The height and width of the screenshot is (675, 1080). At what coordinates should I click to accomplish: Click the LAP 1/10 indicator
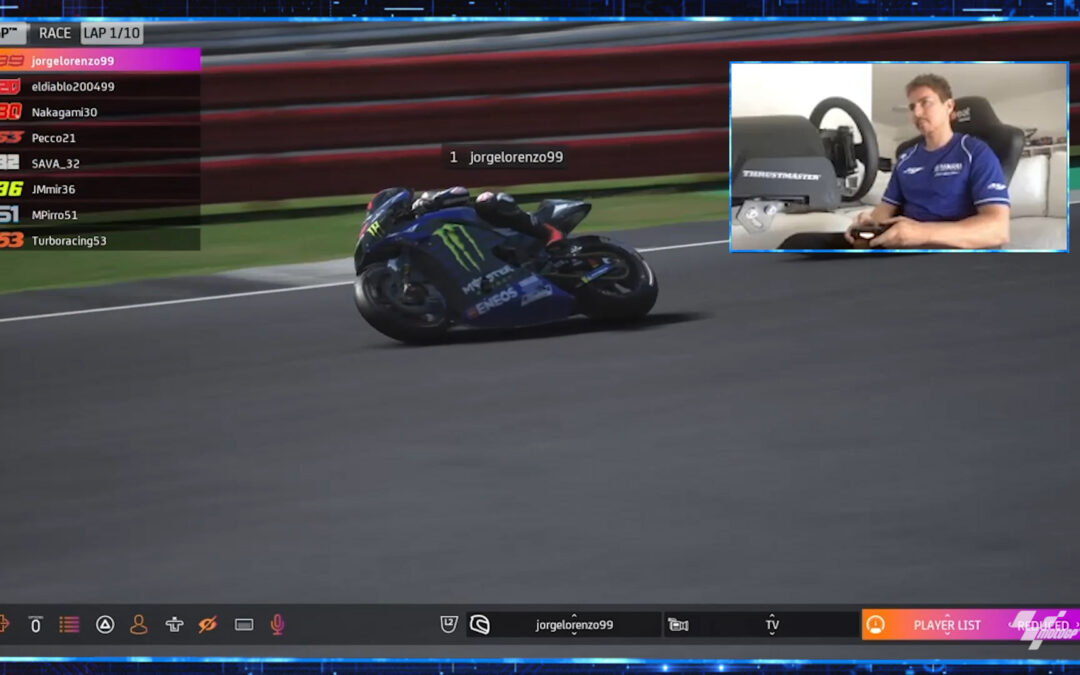[x=112, y=33]
